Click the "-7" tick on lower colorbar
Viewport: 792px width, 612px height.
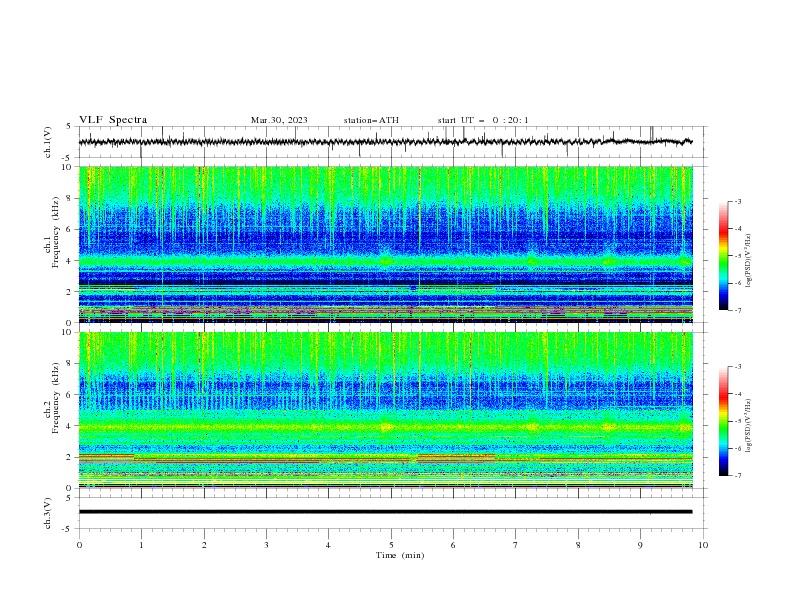click(737, 476)
